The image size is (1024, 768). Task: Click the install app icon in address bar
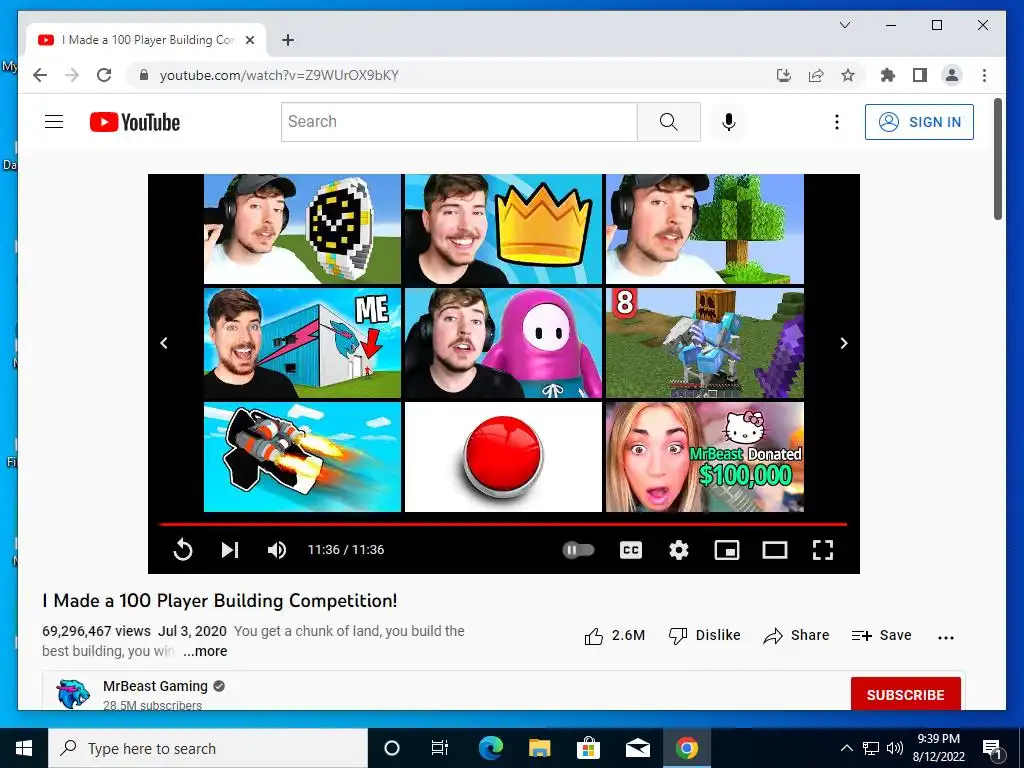coord(784,75)
